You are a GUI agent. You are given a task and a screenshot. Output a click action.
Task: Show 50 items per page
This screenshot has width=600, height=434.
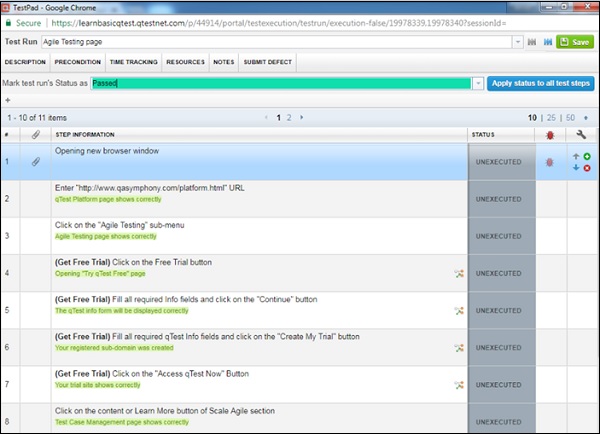[570, 118]
